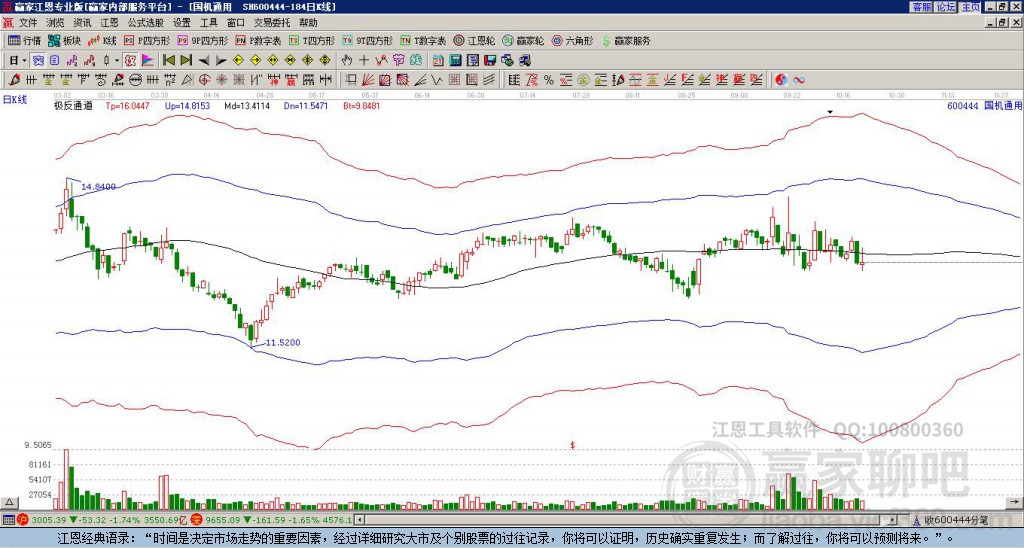Image resolution: width=1024 pixels, height=548 pixels.
Task: Open the 江恩 menu
Action: [x=109, y=23]
